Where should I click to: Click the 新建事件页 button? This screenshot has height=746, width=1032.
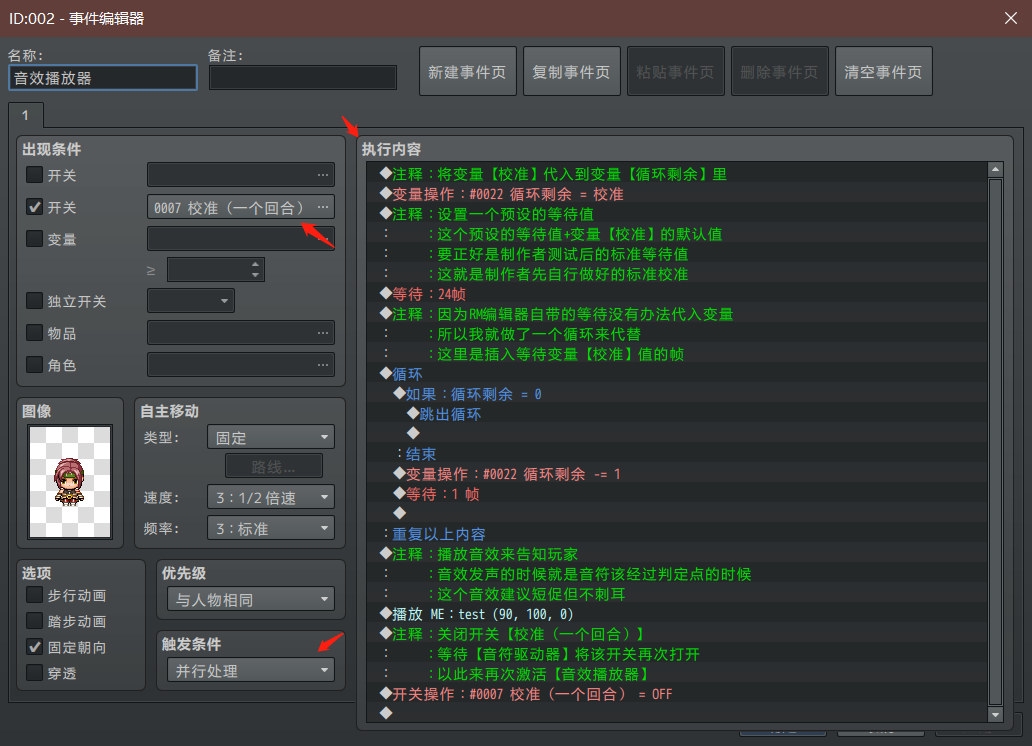point(467,71)
